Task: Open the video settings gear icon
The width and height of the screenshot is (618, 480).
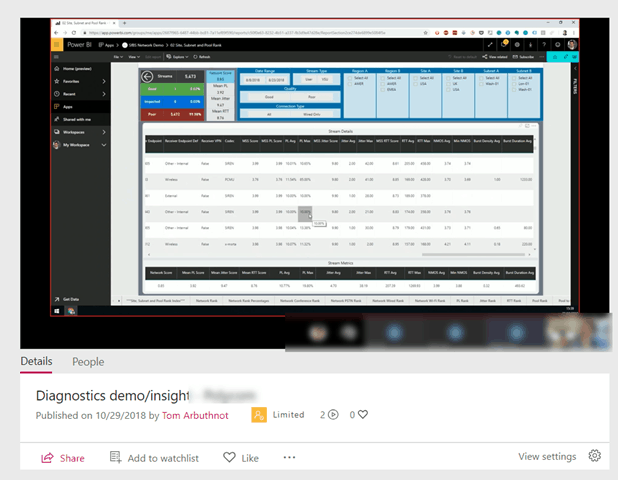Action: click(x=595, y=457)
